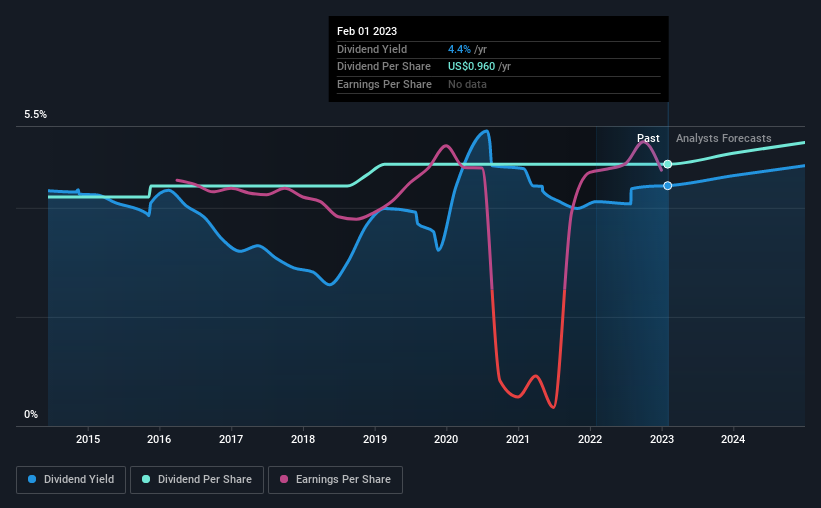Click the 0% y-axis label
Screen dimensions: 821x508
click(31, 415)
